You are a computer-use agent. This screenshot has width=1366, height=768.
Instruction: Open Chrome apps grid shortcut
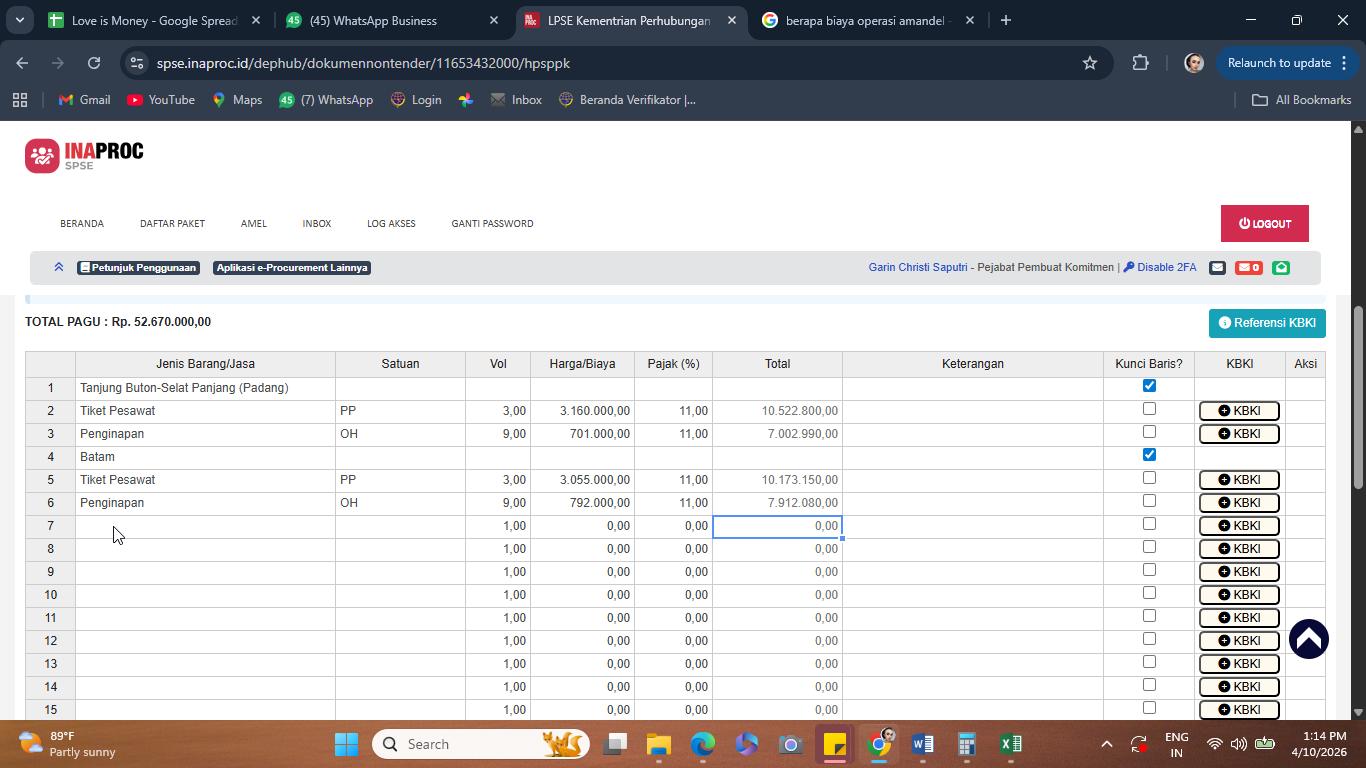(19, 100)
